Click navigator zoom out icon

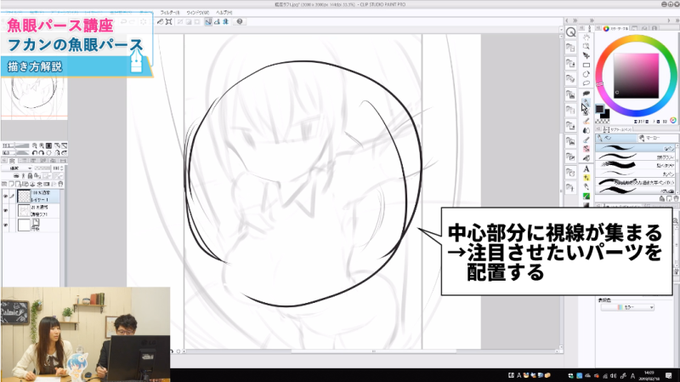point(35,146)
